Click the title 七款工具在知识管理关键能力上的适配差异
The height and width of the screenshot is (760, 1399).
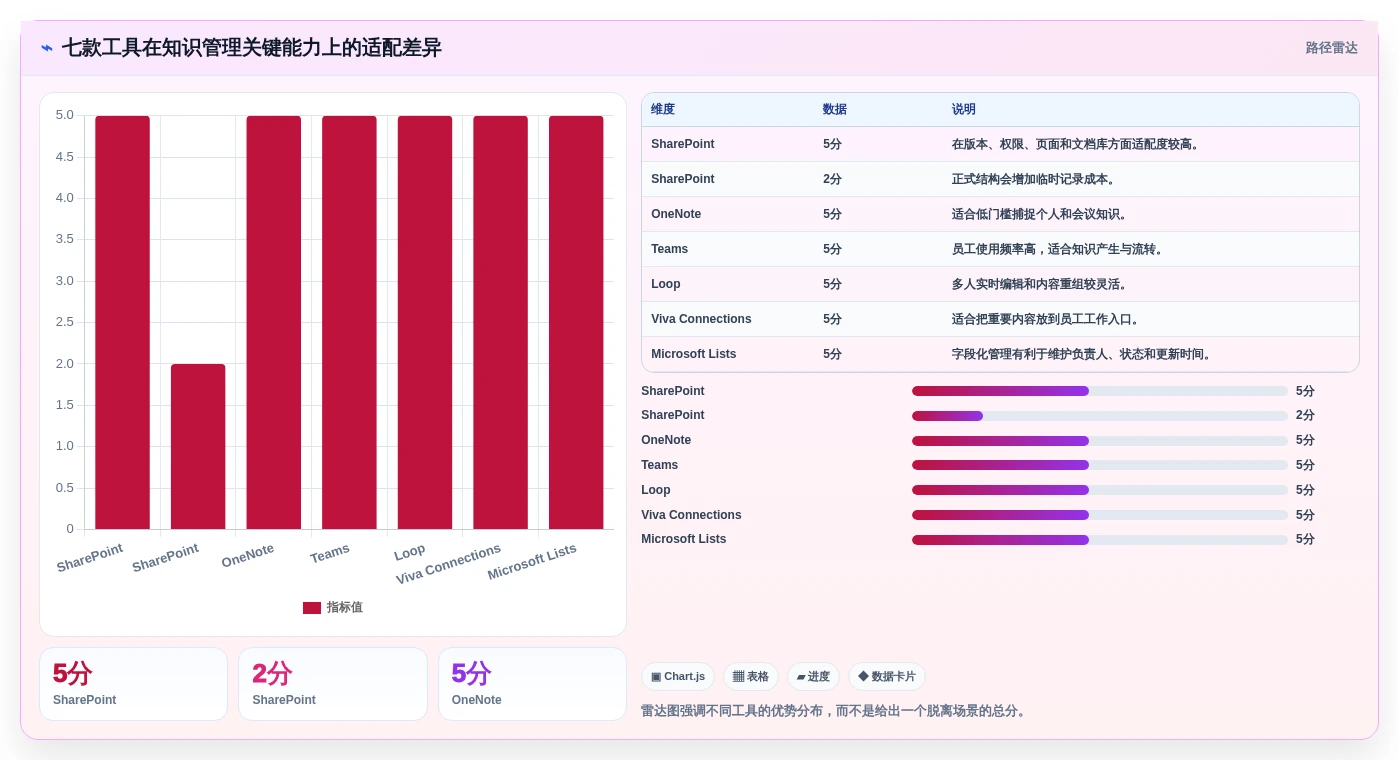pyautogui.click(x=252, y=48)
